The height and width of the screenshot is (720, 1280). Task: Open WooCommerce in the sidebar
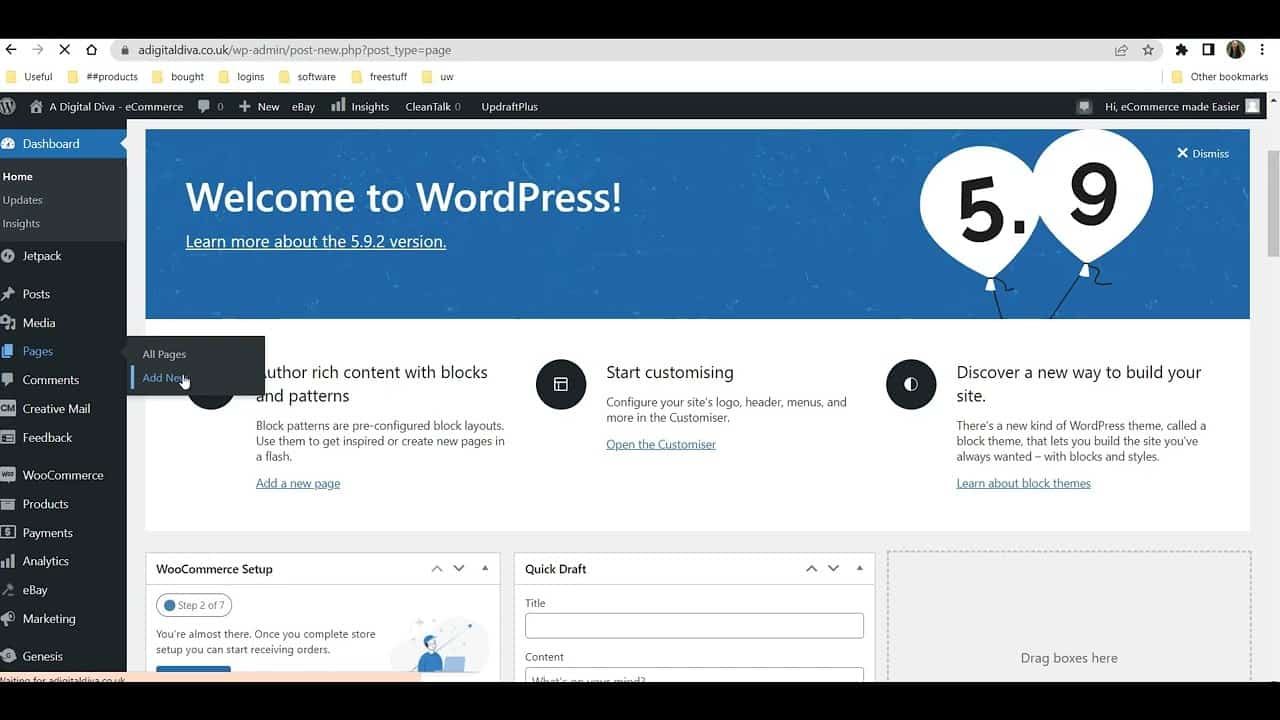click(63, 475)
